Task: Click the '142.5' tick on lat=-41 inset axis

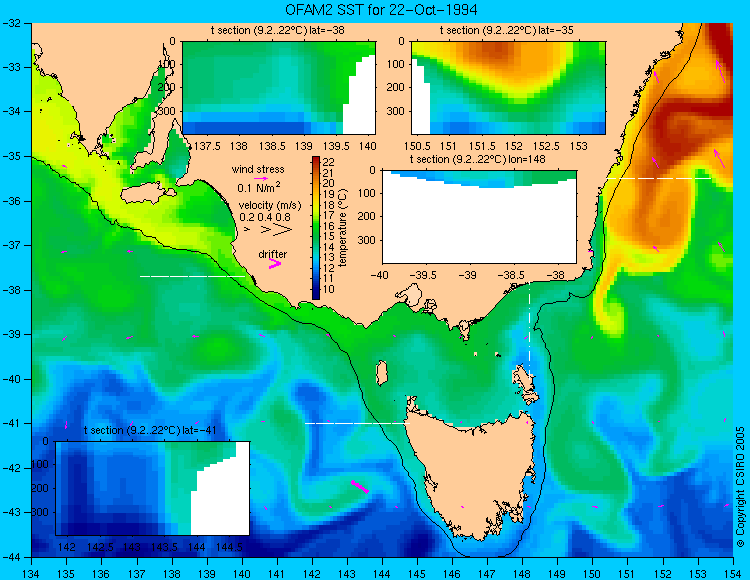Action: [100, 547]
